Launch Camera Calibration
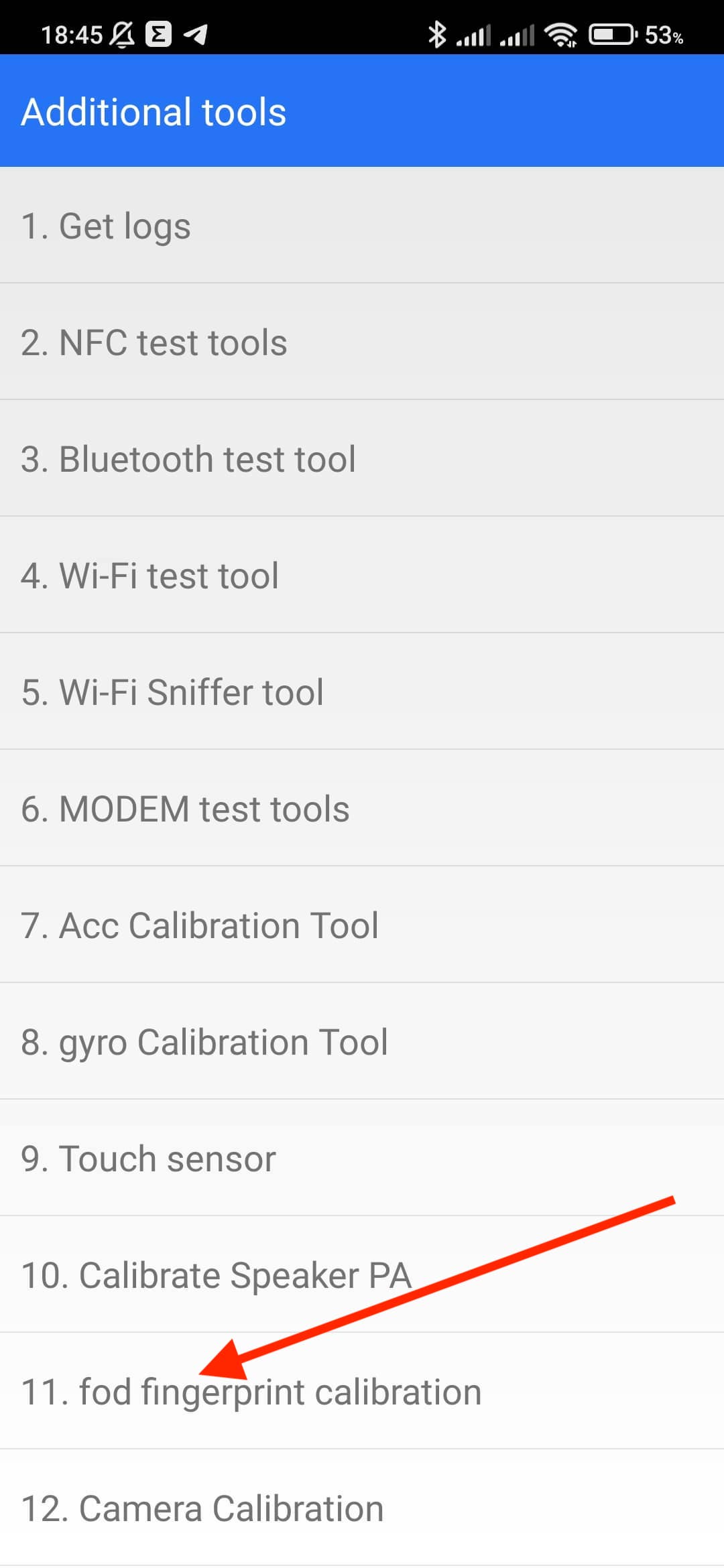The image size is (724, 1568). coord(362,1508)
